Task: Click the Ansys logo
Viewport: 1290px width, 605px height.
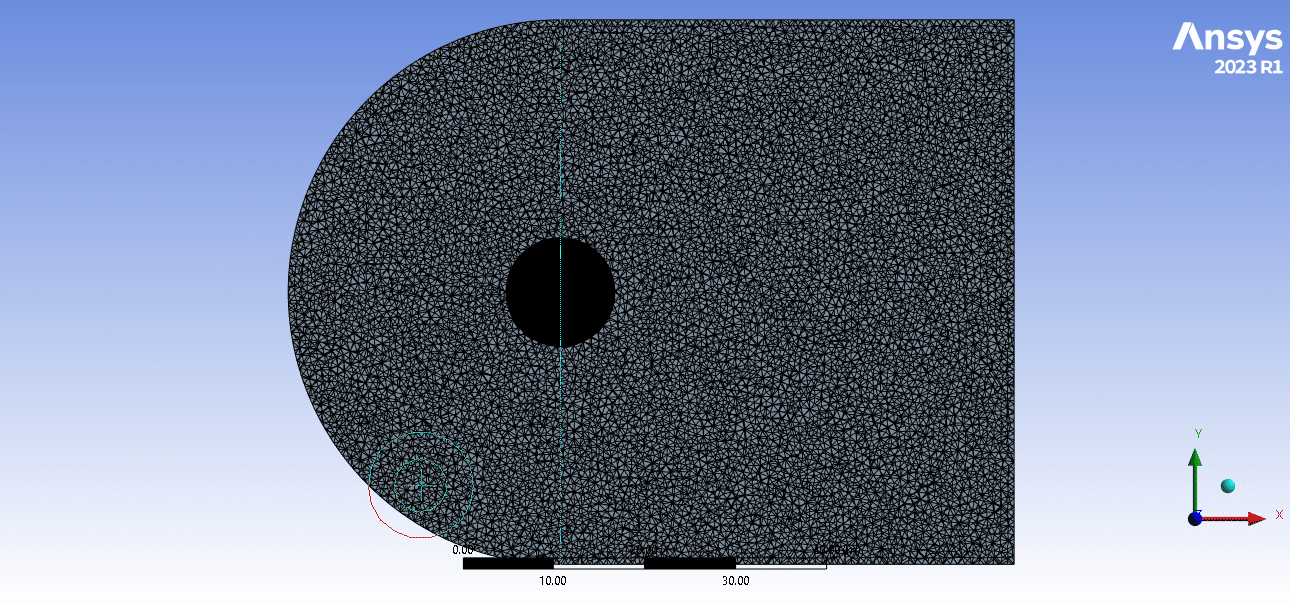Action: 1227,37
